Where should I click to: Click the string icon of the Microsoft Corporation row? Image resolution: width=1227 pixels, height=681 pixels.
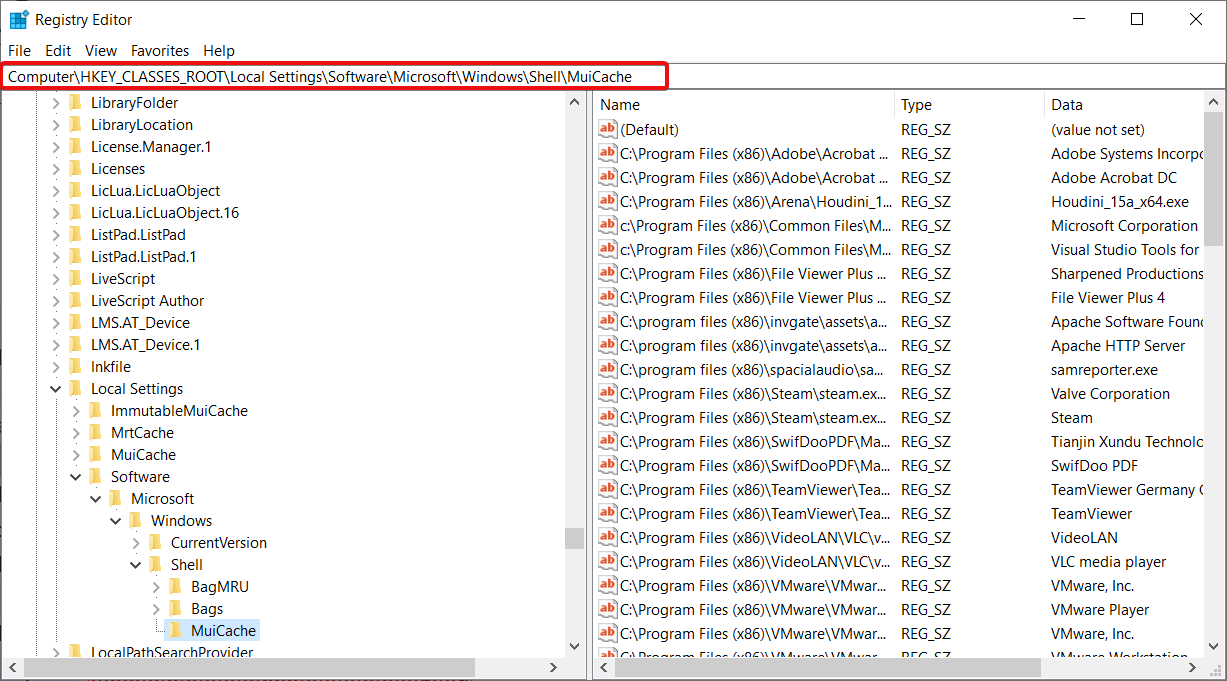[608, 225]
